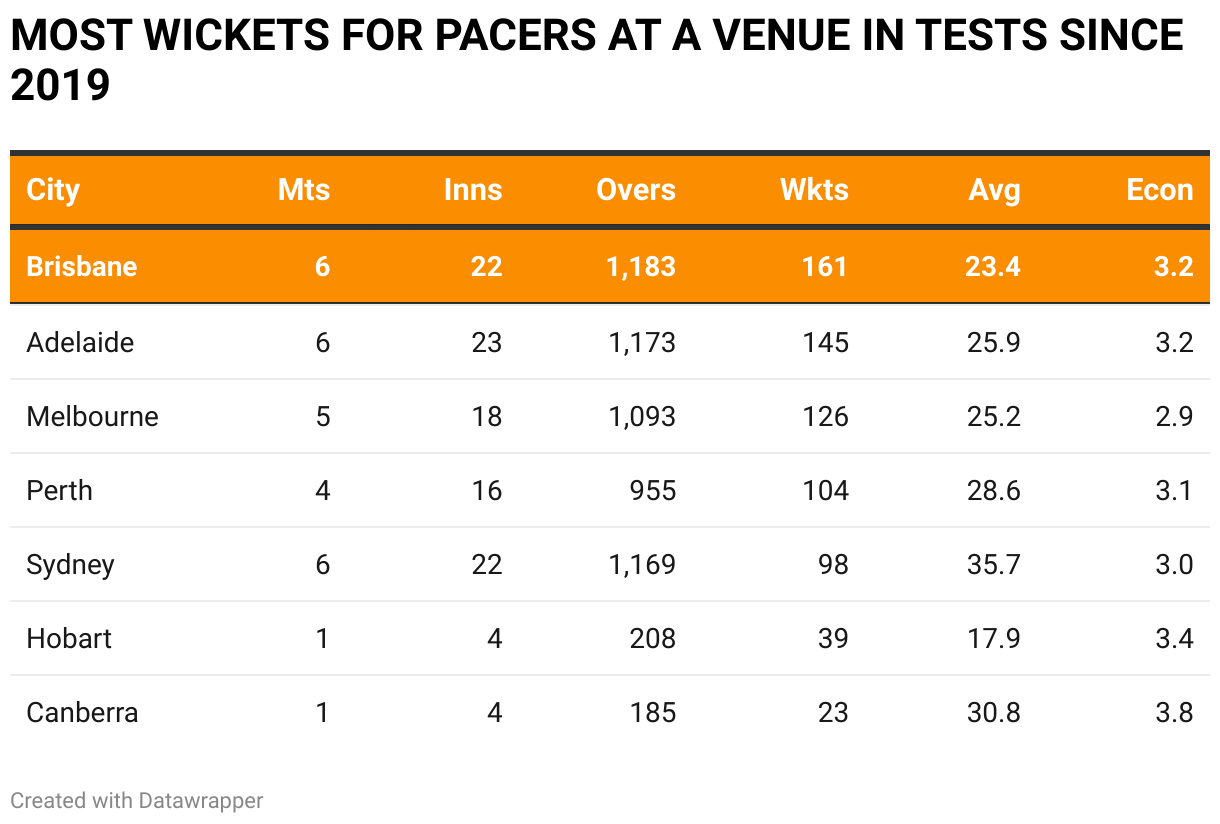Image resolution: width=1220 pixels, height=824 pixels.
Task: Click Brisbane's 161 wickets value
Action: click(x=825, y=267)
